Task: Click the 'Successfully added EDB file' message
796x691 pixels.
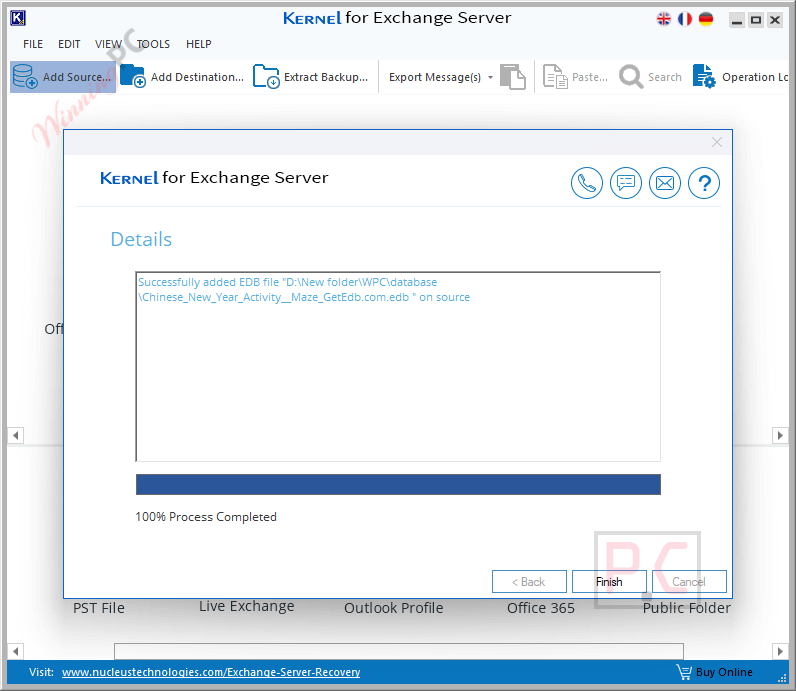Action: [x=304, y=289]
